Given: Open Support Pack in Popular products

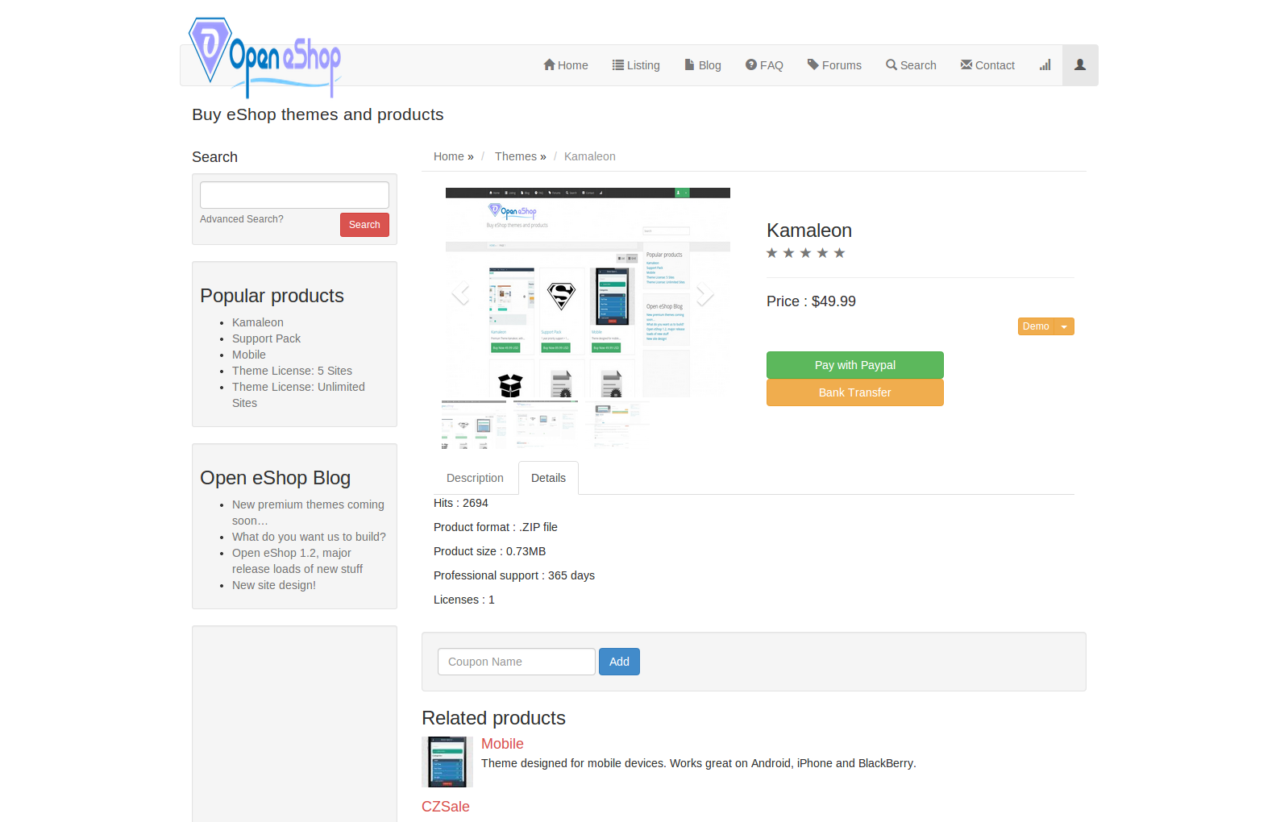Looking at the screenshot, I should (x=266, y=338).
